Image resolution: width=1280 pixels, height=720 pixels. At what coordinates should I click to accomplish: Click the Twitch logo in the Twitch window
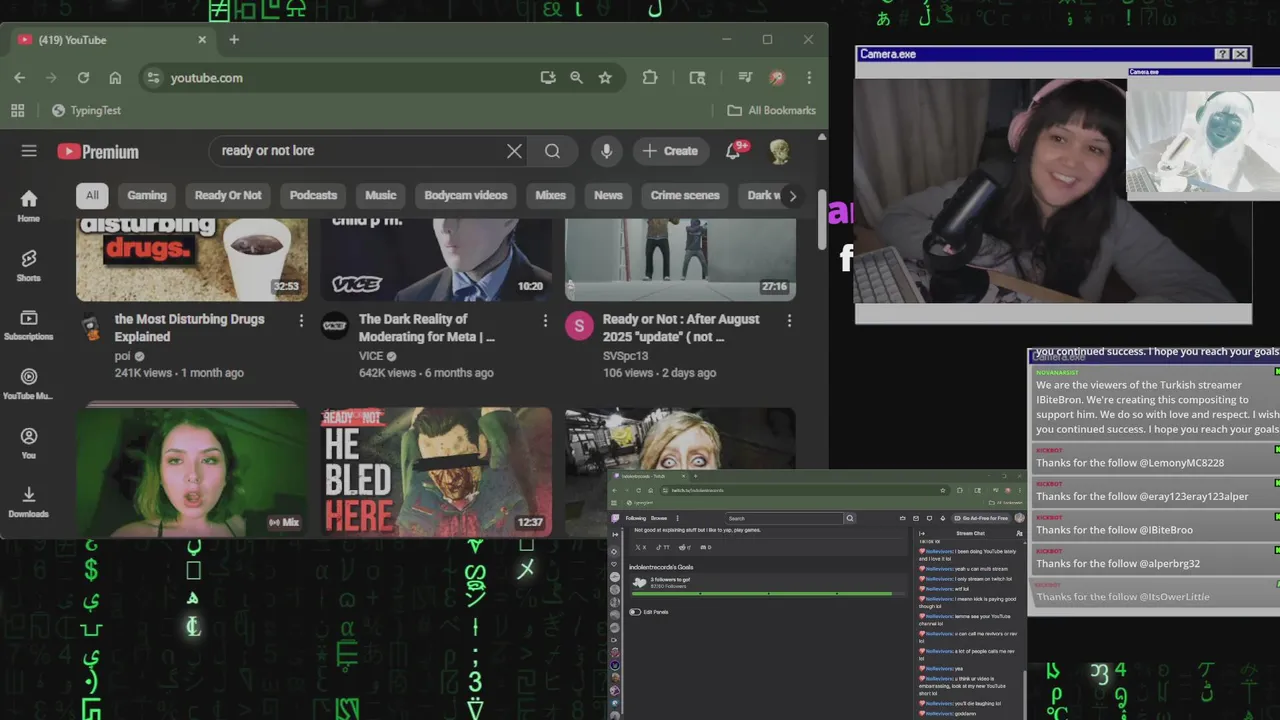point(615,518)
